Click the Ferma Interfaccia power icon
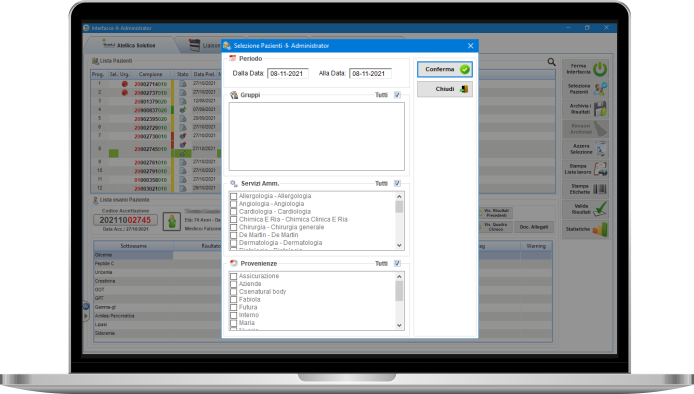 (600, 69)
